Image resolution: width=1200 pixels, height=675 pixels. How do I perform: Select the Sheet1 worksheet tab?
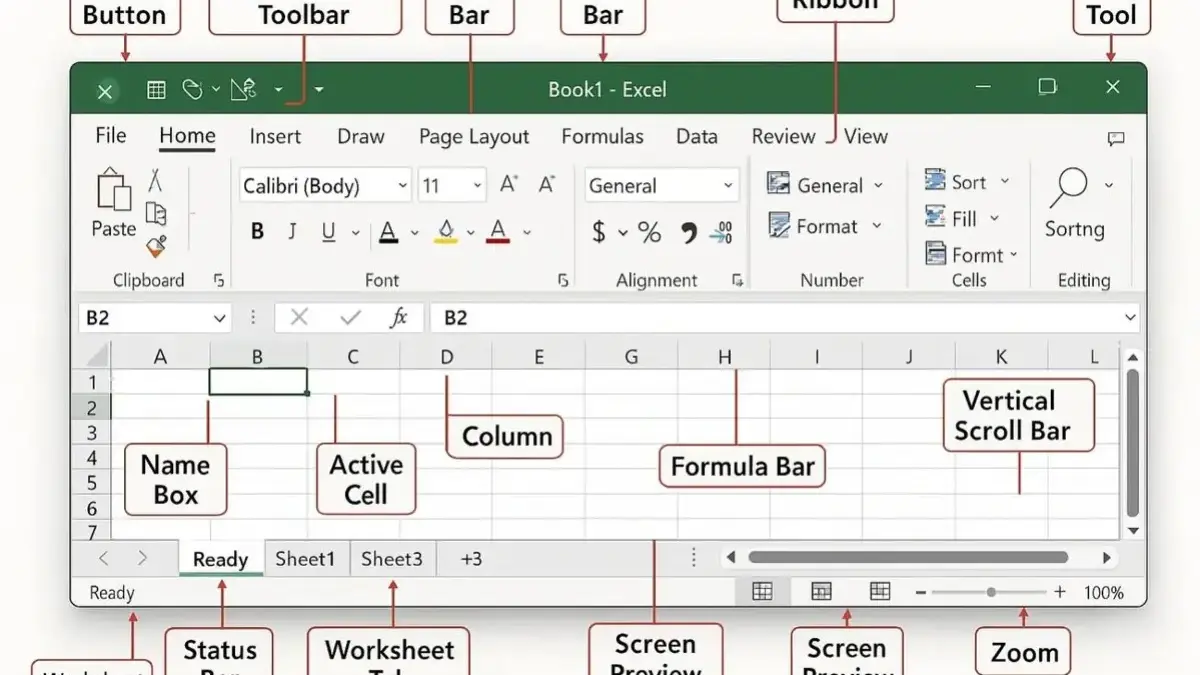[306, 559]
